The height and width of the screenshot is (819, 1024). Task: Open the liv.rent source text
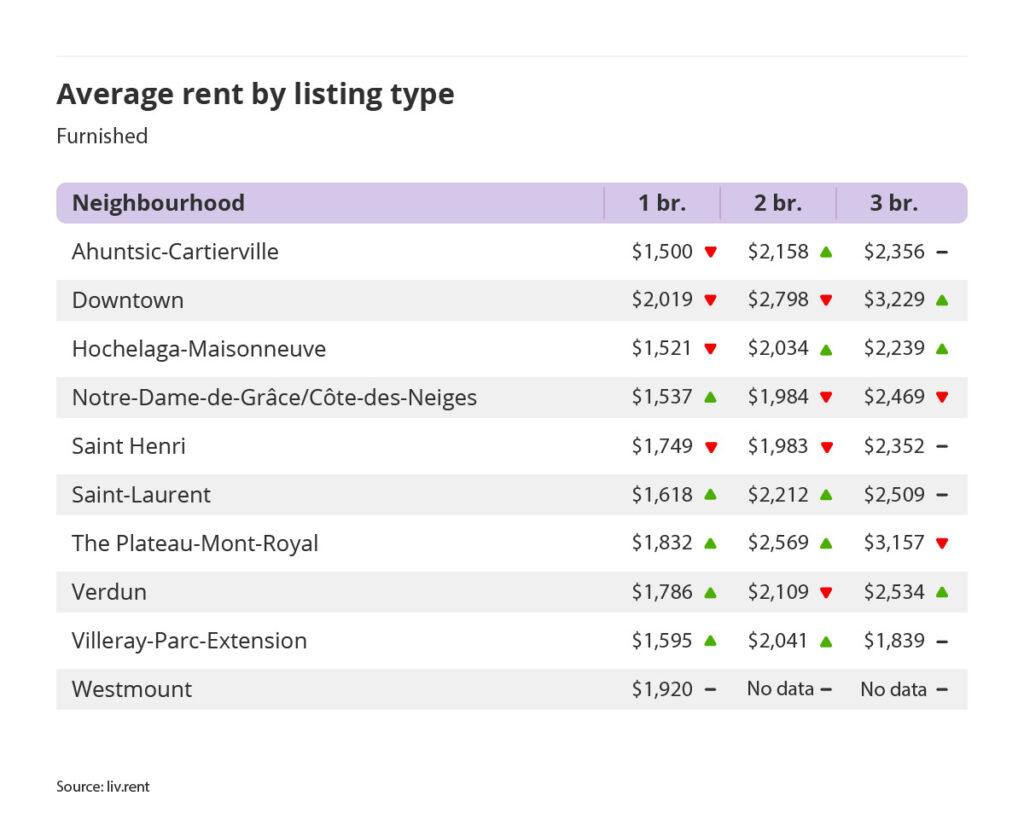click(103, 787)
